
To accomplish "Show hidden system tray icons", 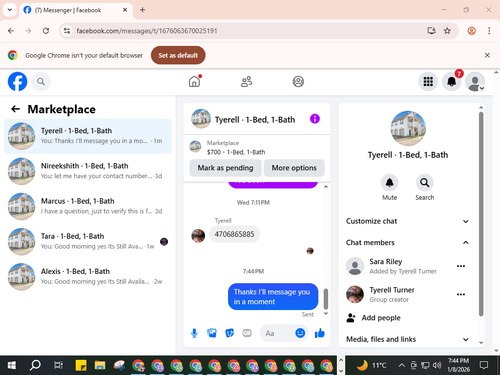I will [402, 366].
